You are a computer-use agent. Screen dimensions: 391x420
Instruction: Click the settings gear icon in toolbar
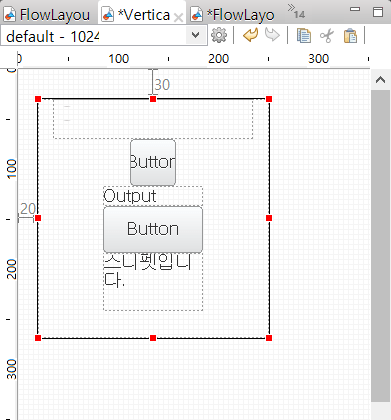click(219, 35)
